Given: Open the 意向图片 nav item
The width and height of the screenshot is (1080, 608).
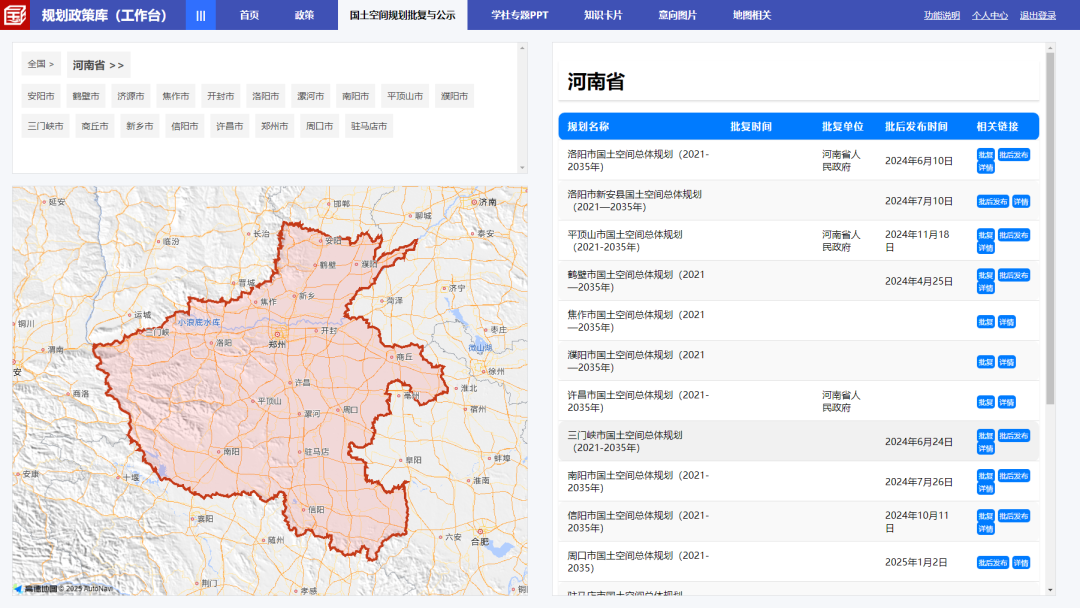Looking at the screenshot, I should [x=677, y=15].
